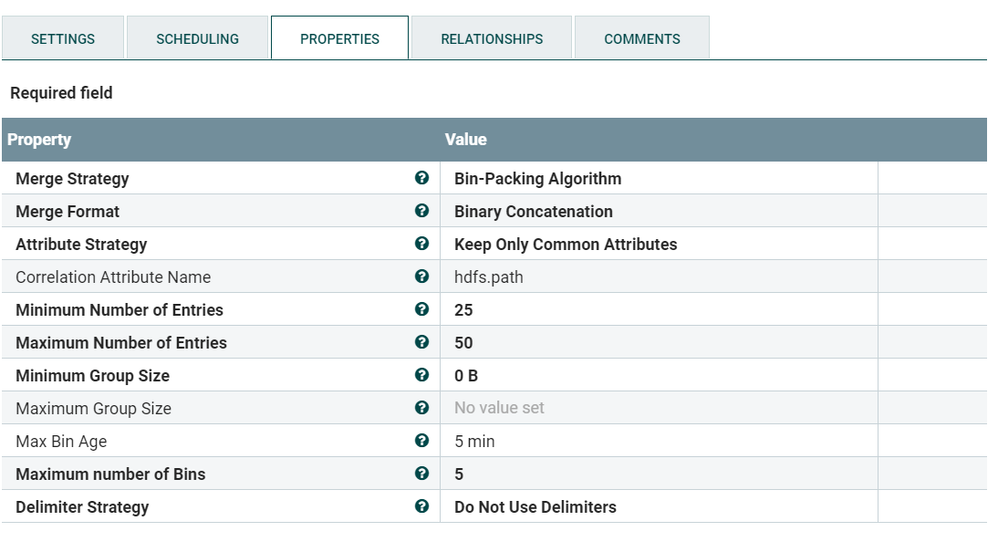Click help icon for Minimum Number of Entries
Image resolution: width=998 pixels, height=553 pixels.
pyautogui.click(x=421, y=309)
